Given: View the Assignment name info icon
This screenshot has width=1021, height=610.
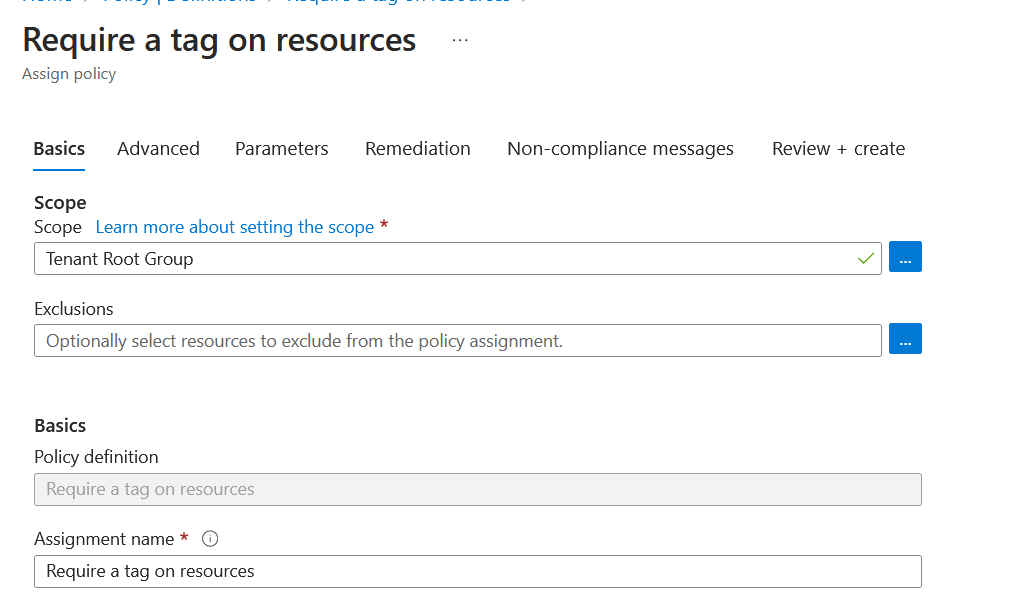Looking at the screenshot, I should click(x=209, y=539).
